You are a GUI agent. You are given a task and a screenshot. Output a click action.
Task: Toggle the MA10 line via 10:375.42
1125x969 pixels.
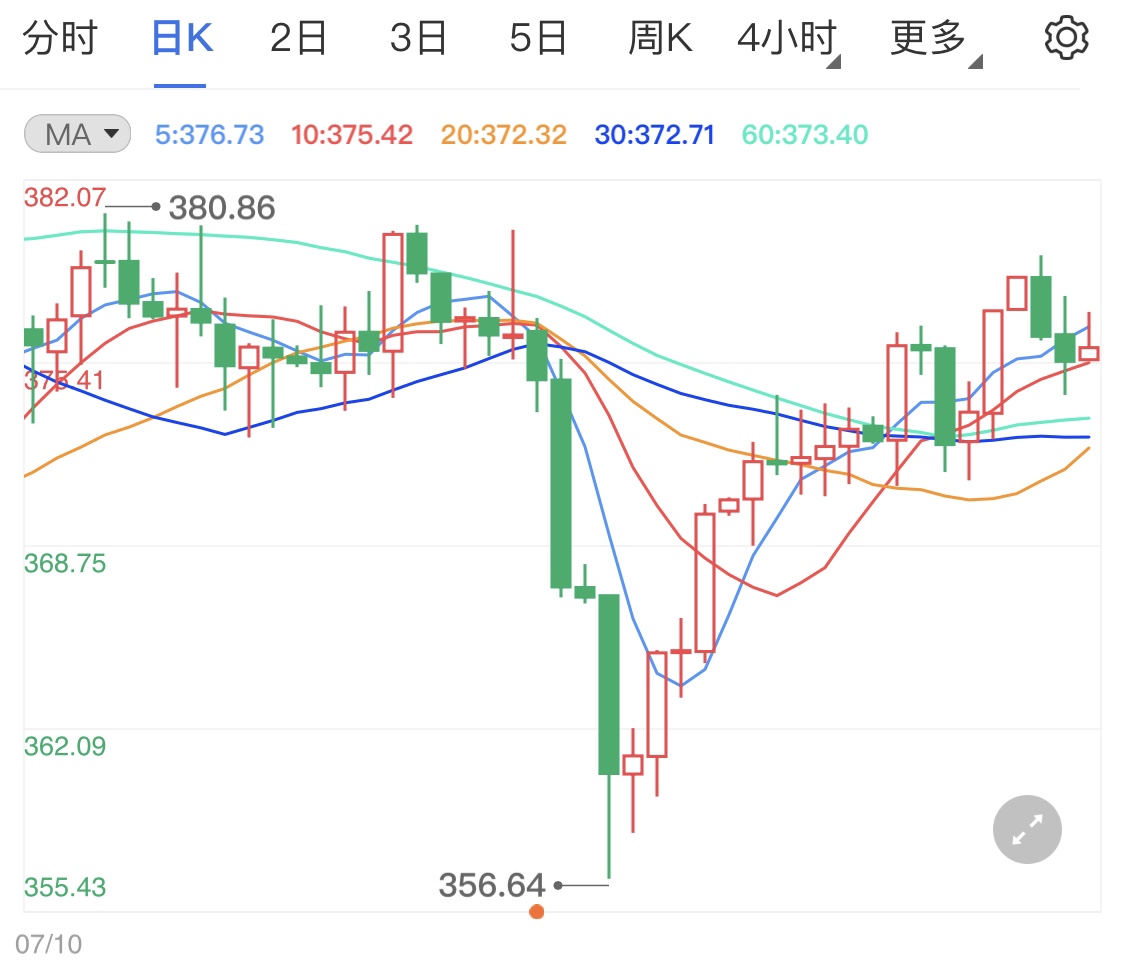352,133
